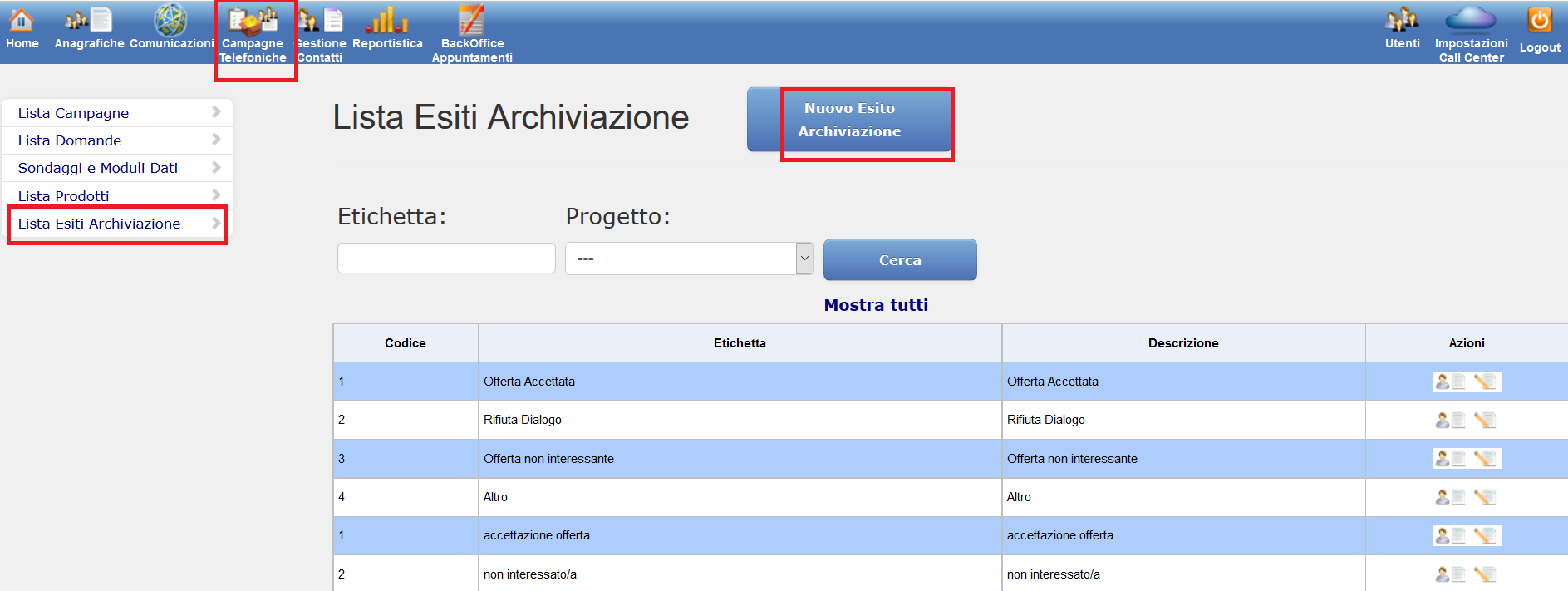This screenshot has height=591, width=1568.
Task: Log out with the power icon
Action: [1540, 20]
